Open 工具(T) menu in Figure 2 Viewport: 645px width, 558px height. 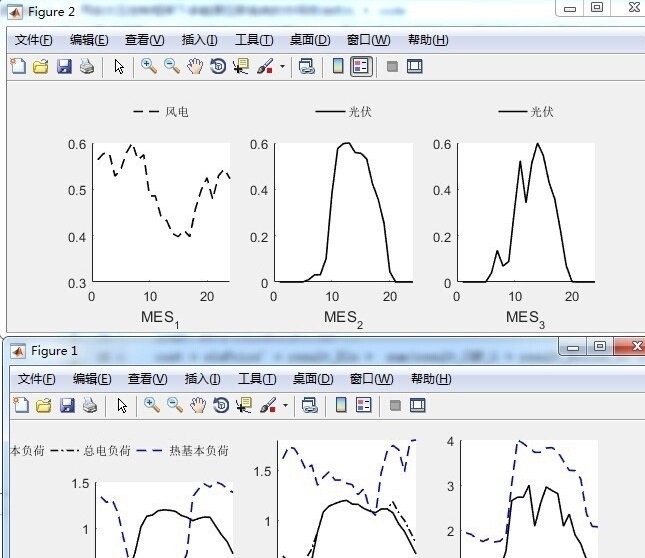pyautogui.click(x=254, y=40)
